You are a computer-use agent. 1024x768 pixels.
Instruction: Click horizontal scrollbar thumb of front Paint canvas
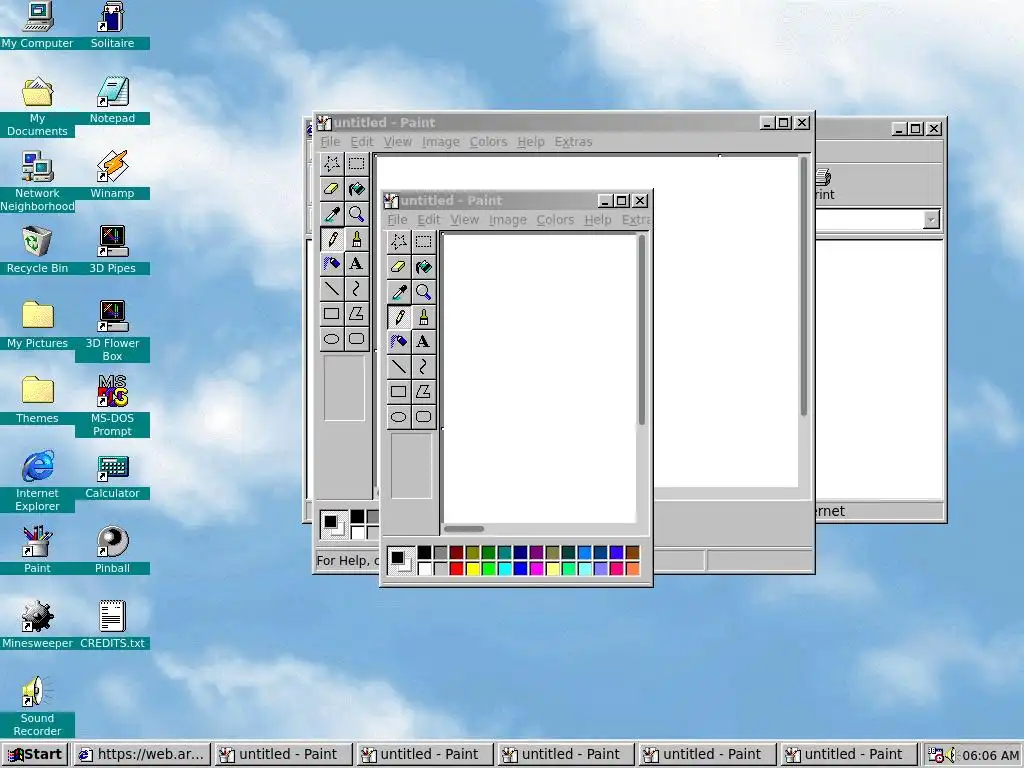tap(464, 529)
